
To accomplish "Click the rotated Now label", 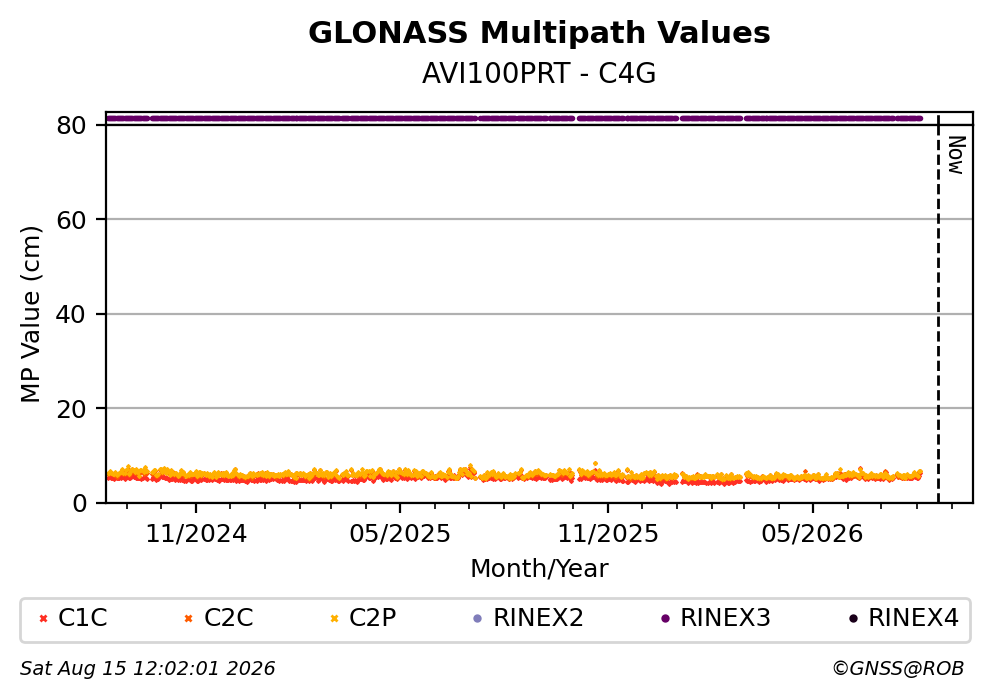I will (x=957, y=155).
